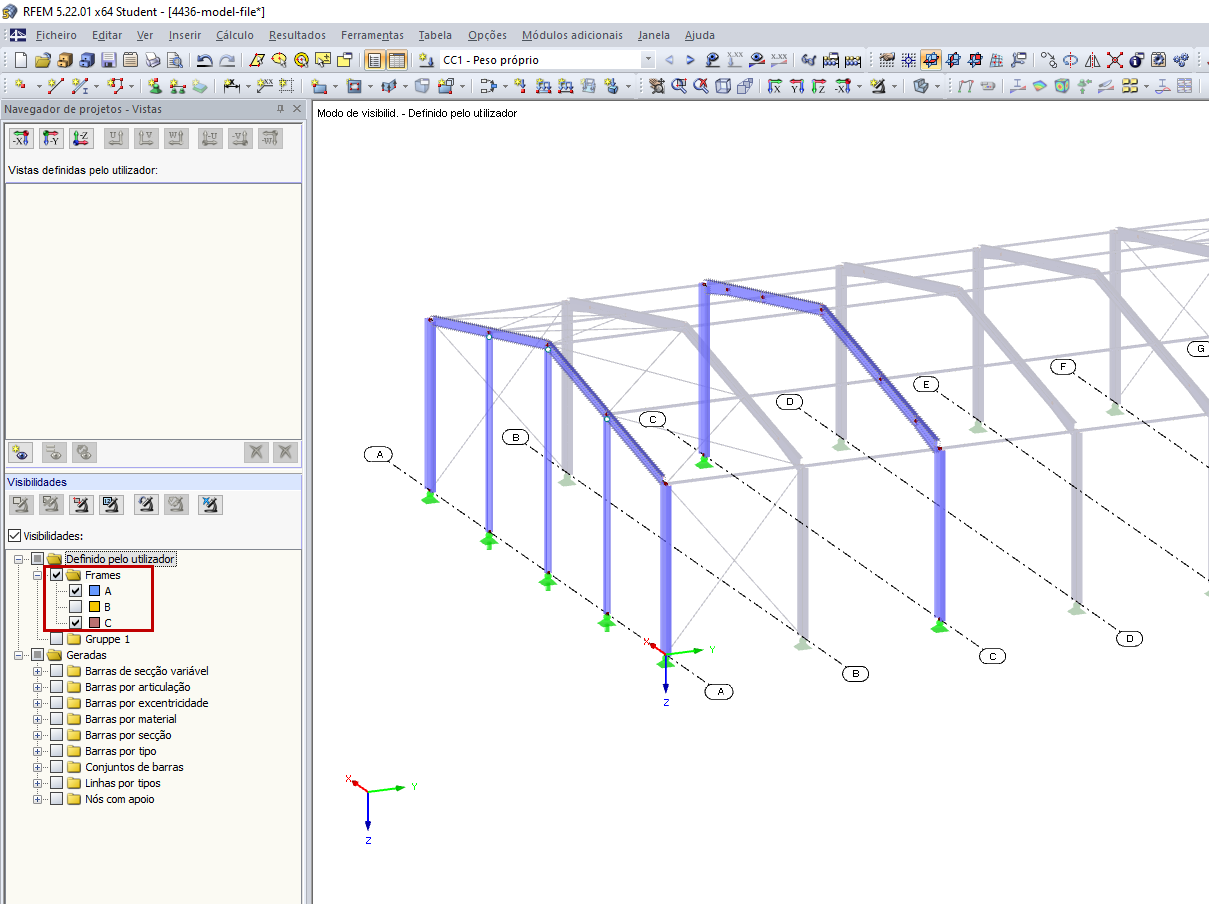Select view in -Y direction in navigator
Image resolution: width=1209 pixels, height=904 pixels.
[51, 138]
